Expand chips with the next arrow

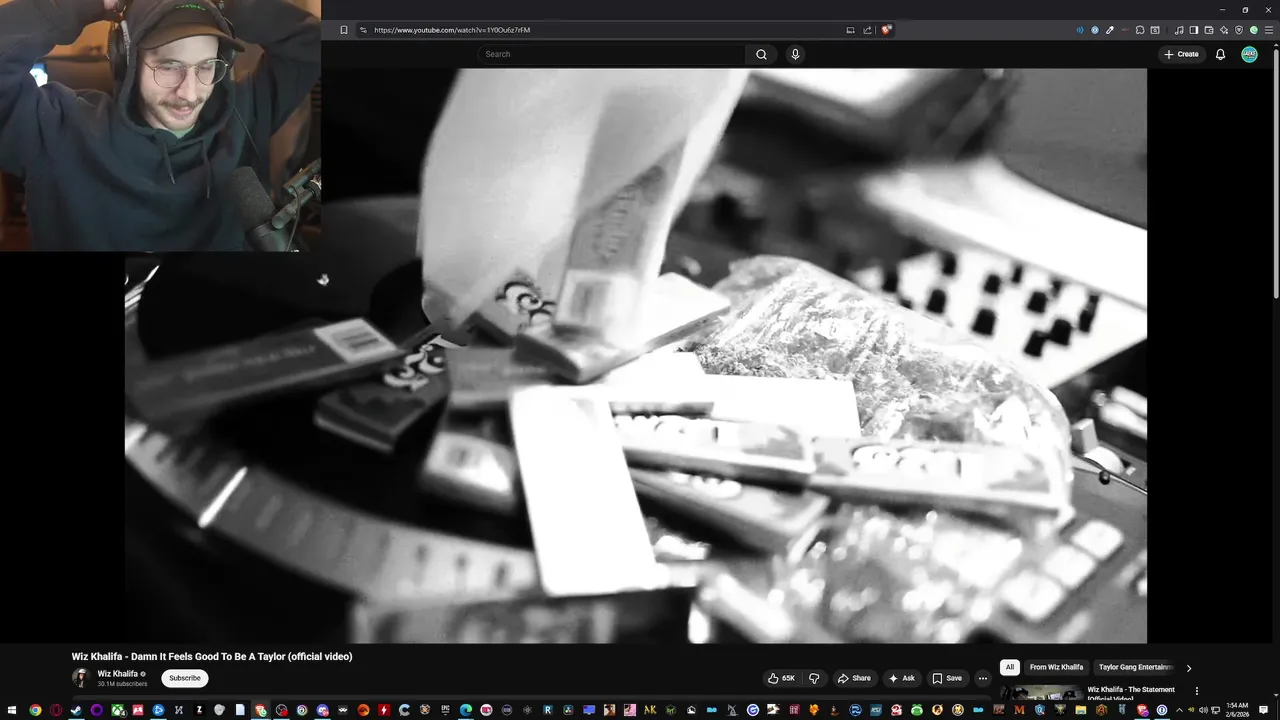(x=1189, y=668)
